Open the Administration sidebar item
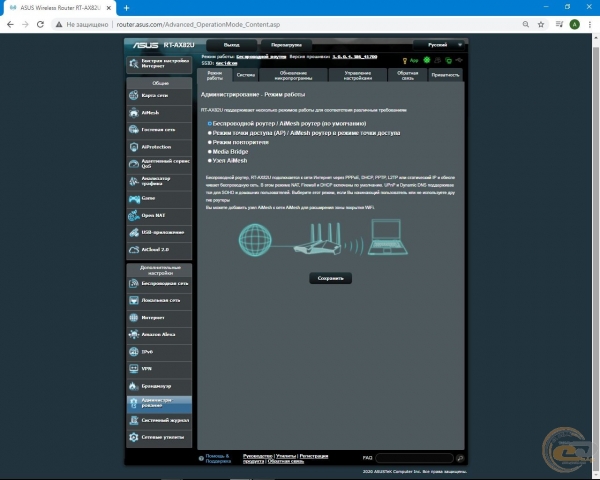The image size is (600, 480). pos(159,403)
